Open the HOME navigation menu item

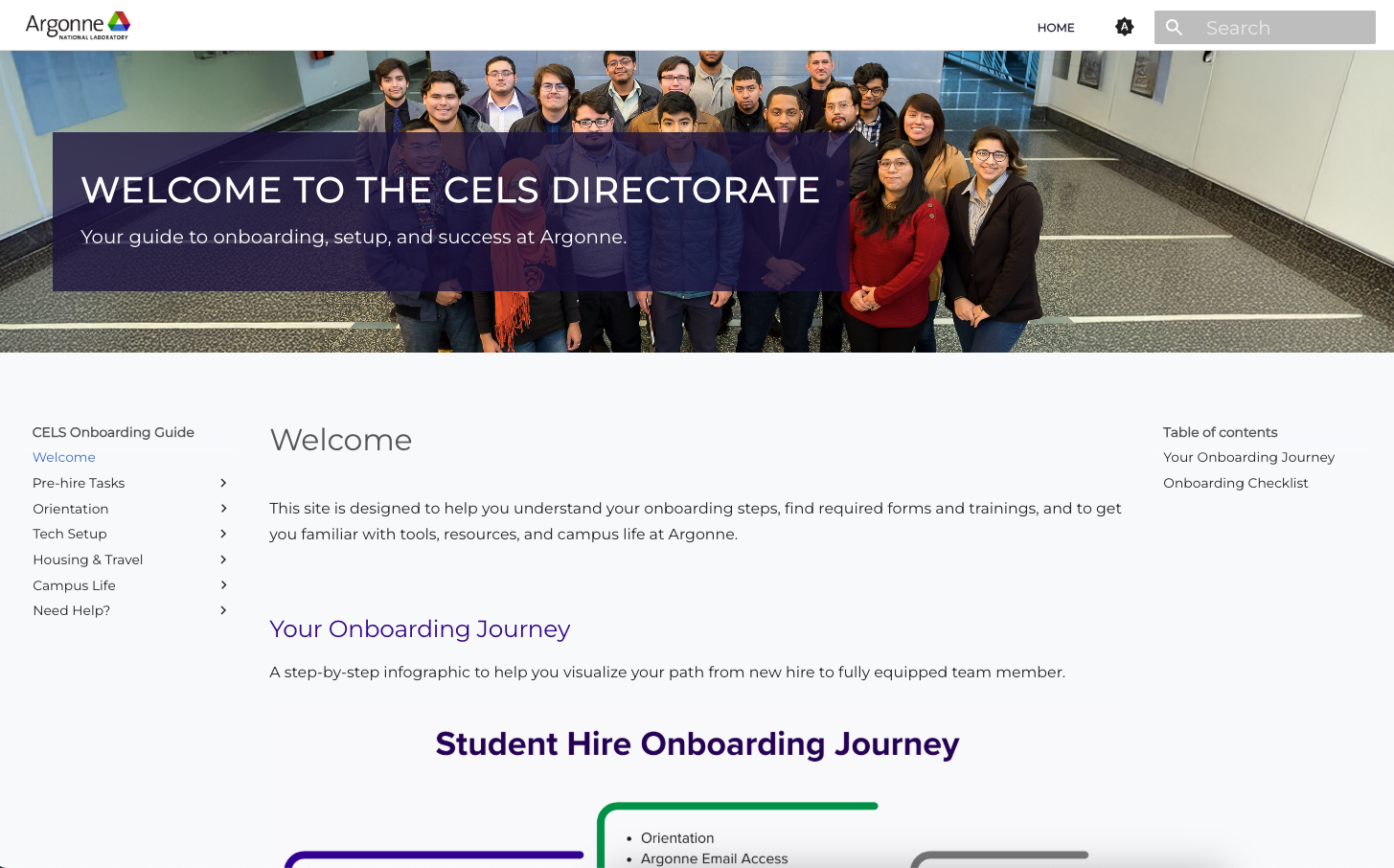(1055, 28)
